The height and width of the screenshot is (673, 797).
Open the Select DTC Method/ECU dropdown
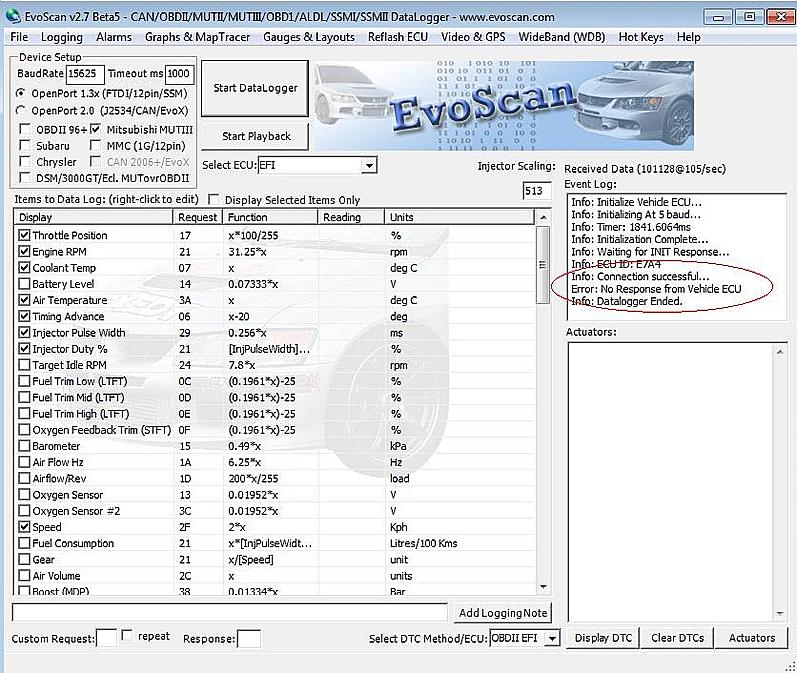552,638
